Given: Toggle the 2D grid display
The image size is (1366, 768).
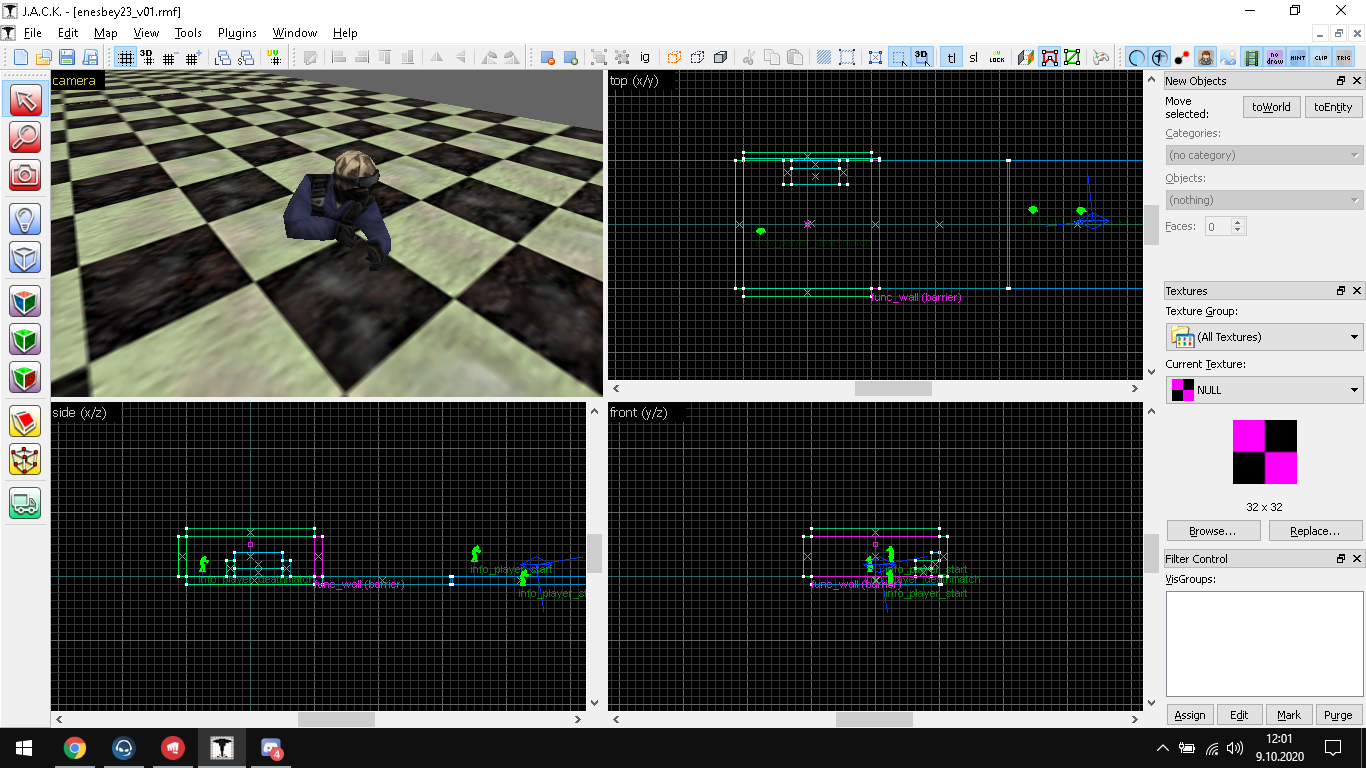Looking at the screenshot, I should 124,57.
